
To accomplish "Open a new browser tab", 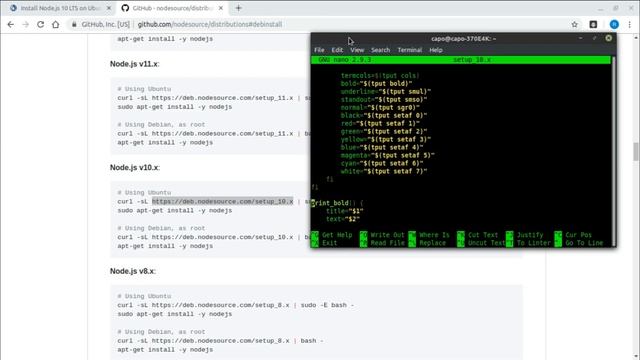I will (x=238, y=8).
